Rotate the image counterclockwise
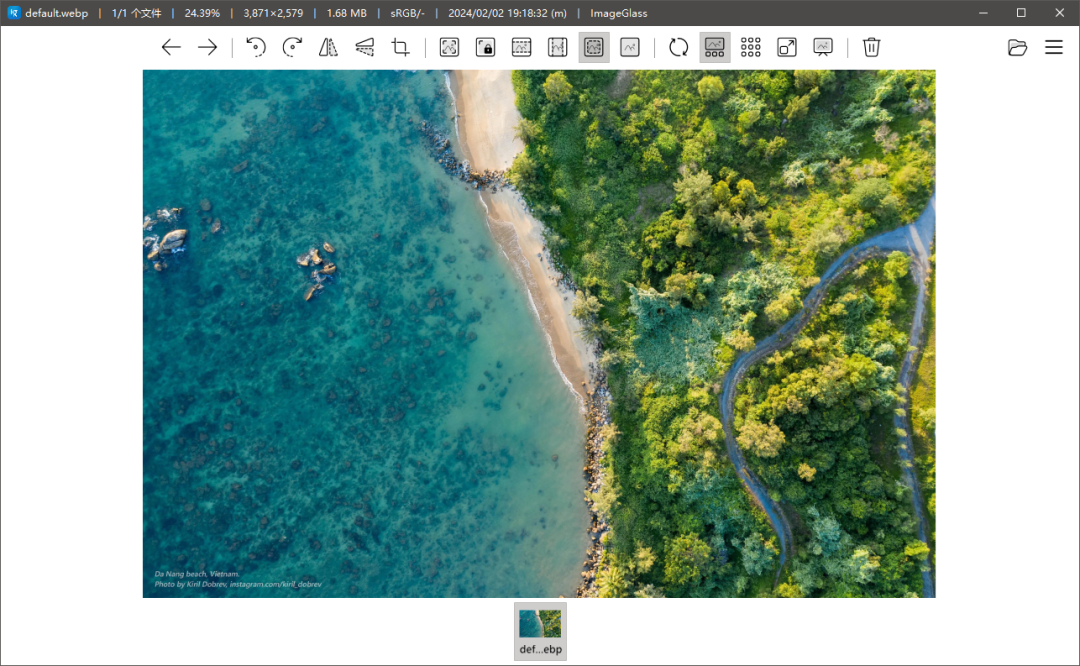 (x=256, y=47)
